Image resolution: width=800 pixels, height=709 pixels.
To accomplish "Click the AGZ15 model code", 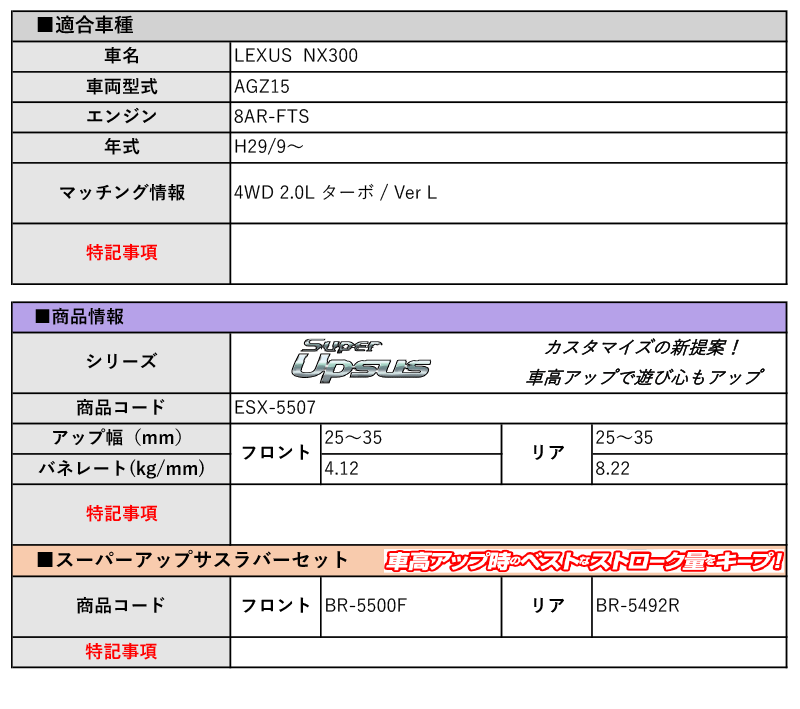I will pos(262,87).
